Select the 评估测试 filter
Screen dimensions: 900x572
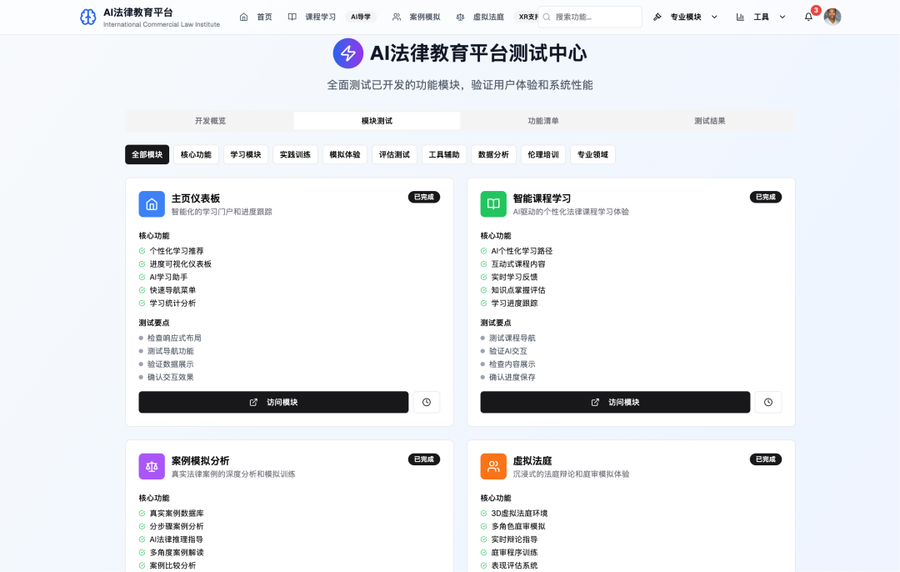(x=394, y=154)
